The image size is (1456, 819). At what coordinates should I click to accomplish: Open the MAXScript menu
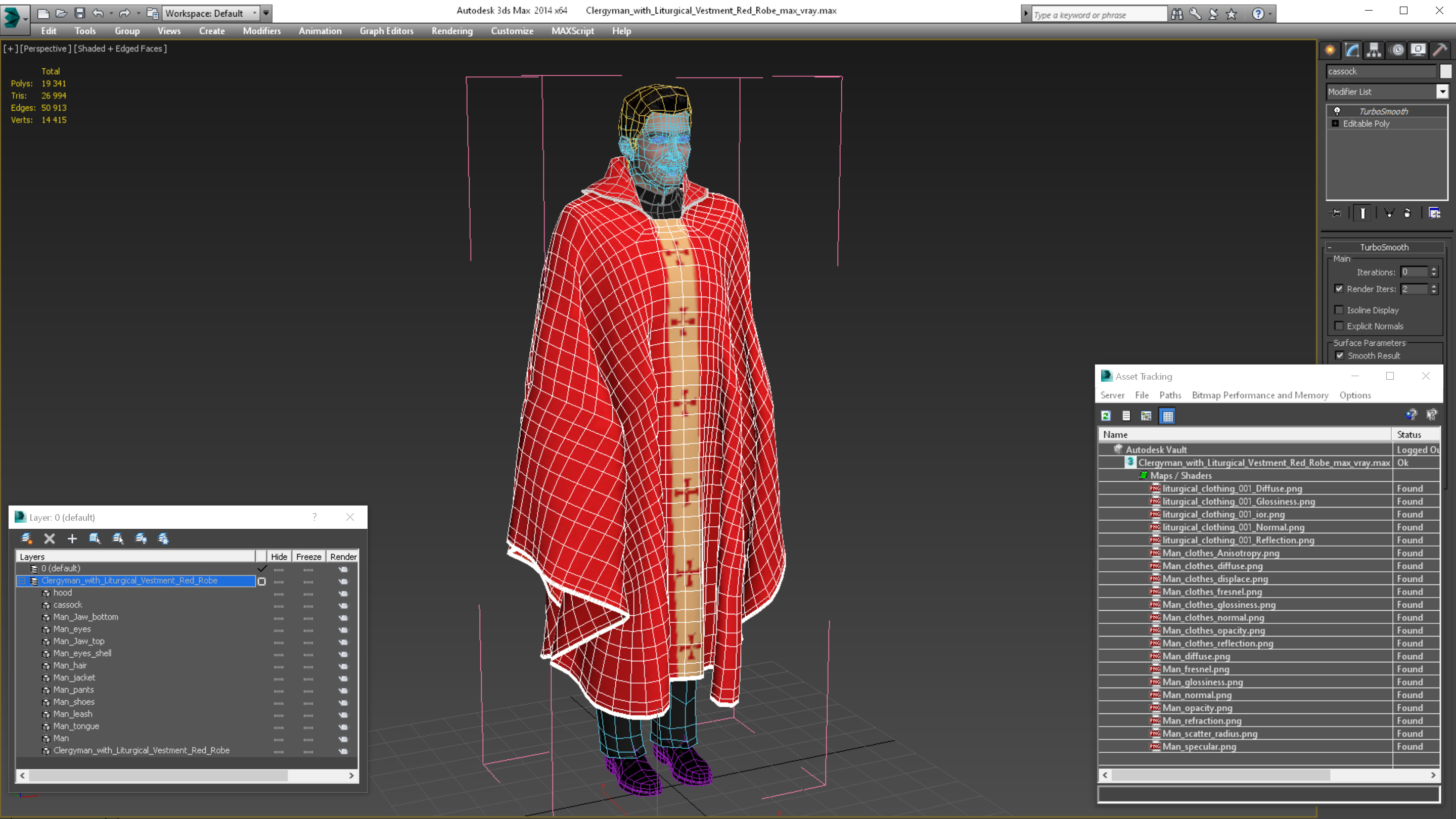click(573, 31)
